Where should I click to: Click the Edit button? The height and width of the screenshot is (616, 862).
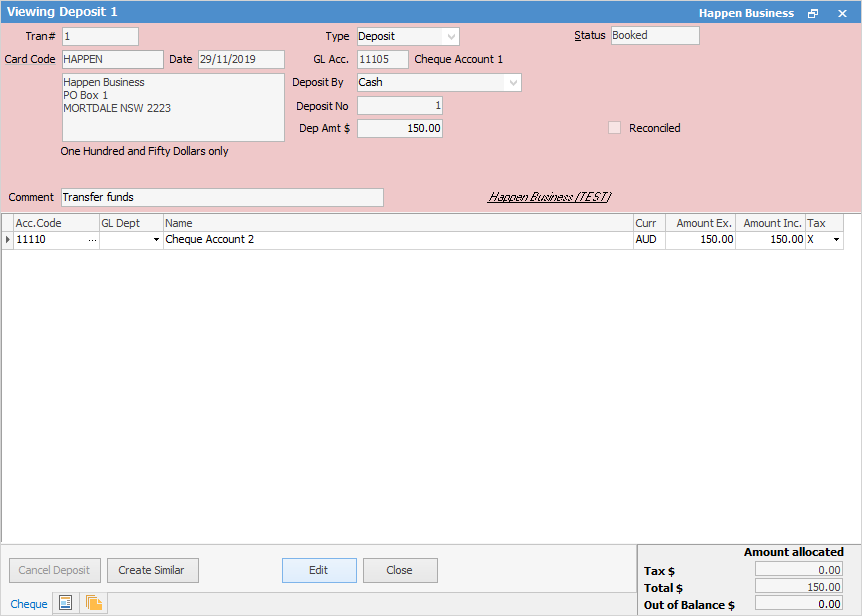point(319,570)
